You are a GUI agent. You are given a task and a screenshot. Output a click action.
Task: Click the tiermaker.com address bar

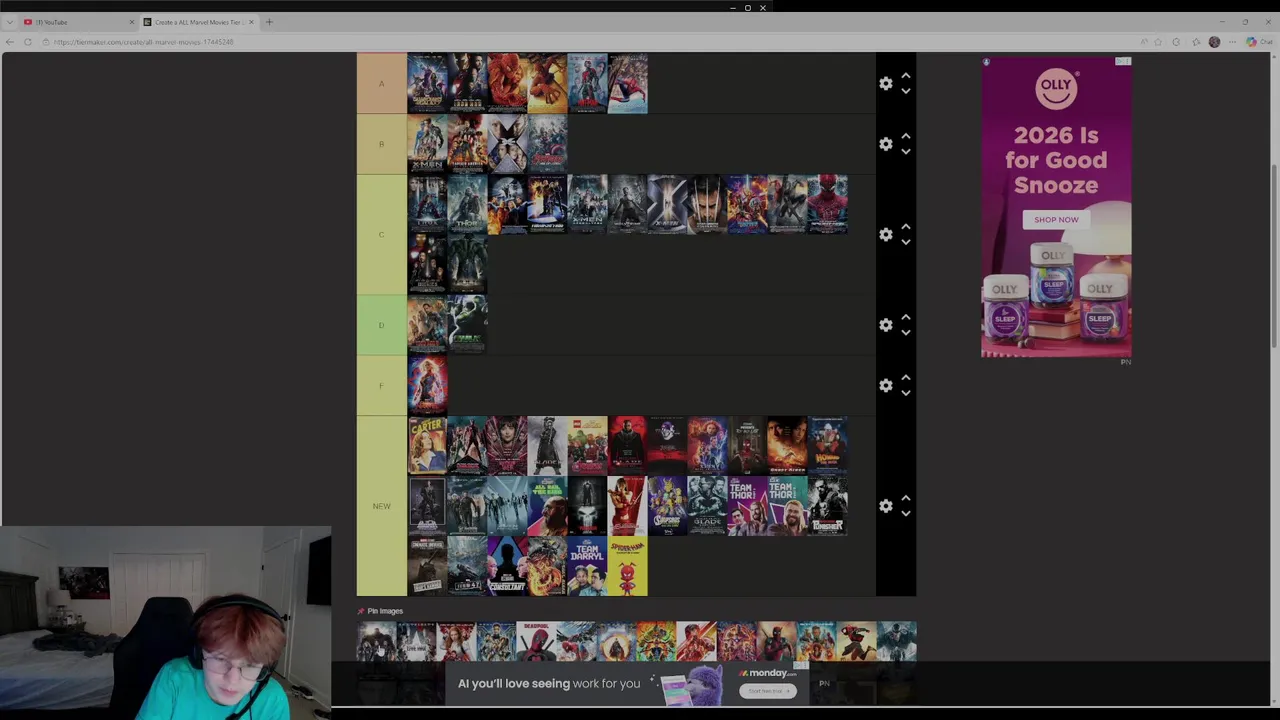point(590,42)
